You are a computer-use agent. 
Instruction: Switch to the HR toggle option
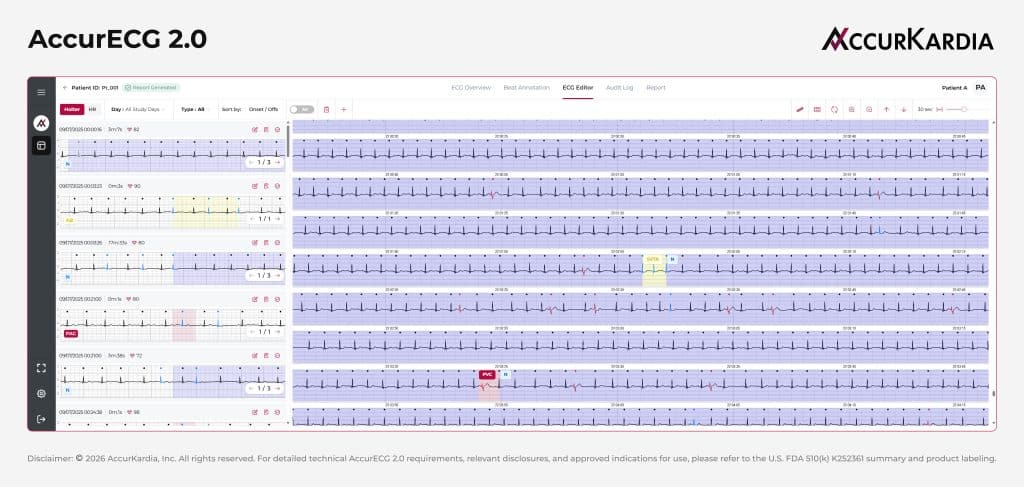coord(92,109)
